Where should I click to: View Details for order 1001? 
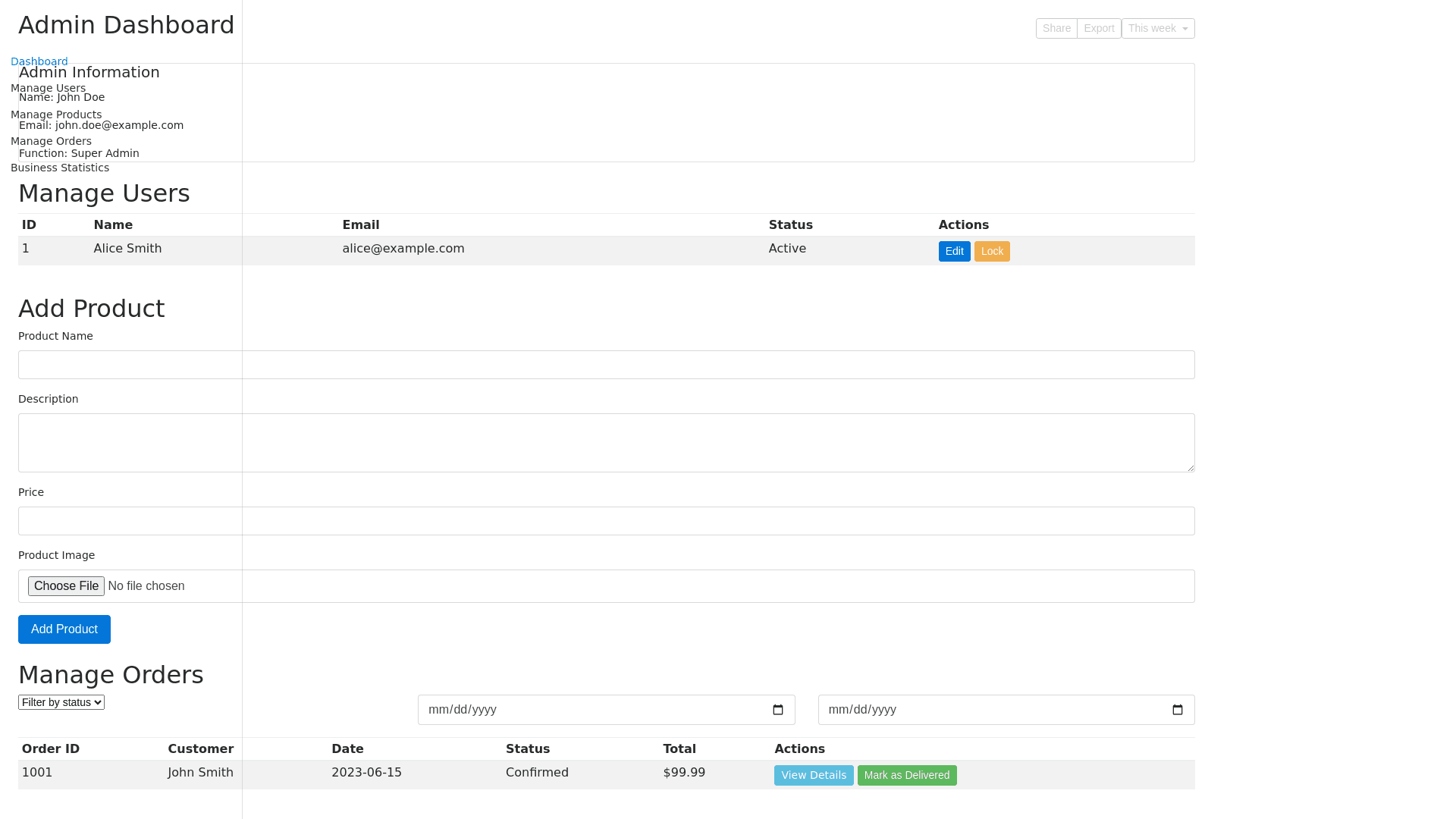point(814,775)
